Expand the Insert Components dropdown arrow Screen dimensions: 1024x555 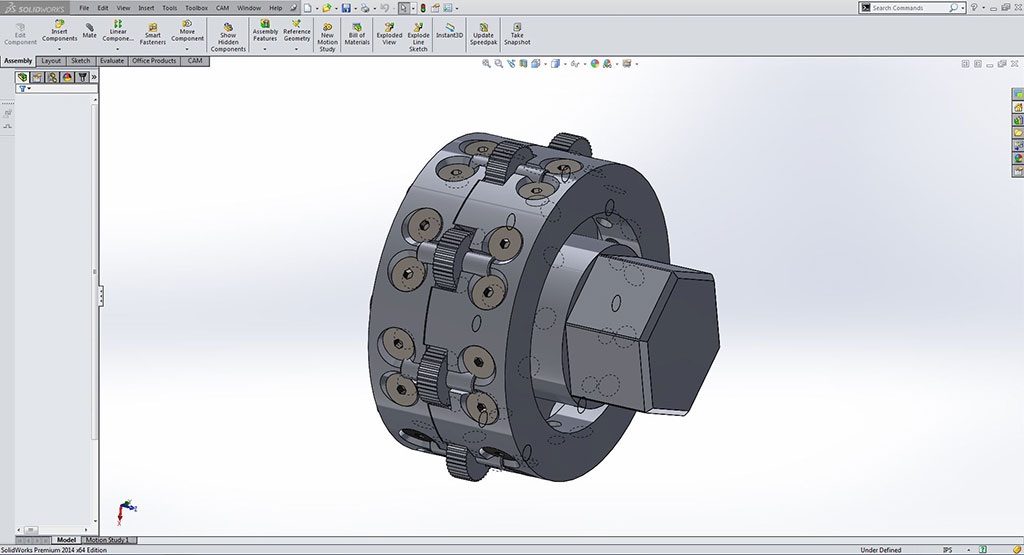59,48
